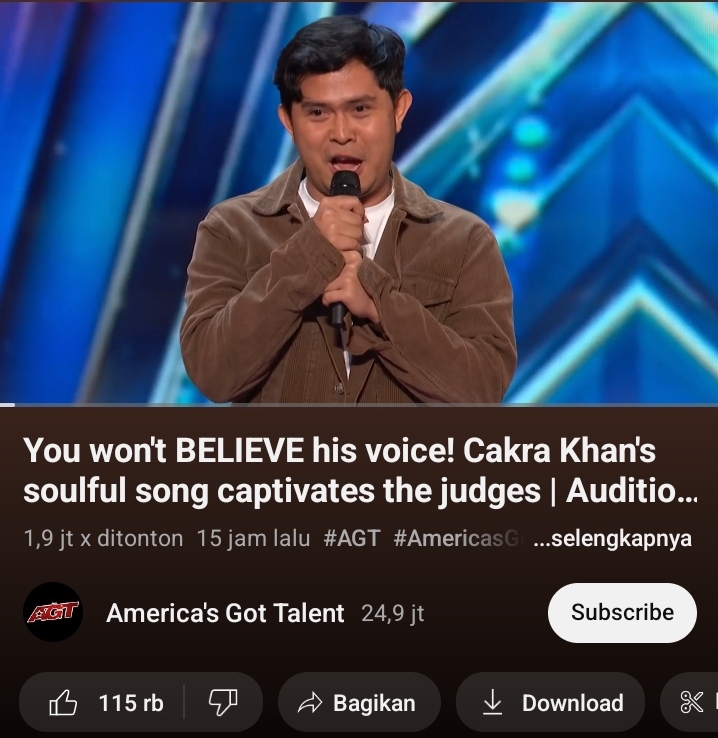The width and height of the screenshot is (718, 738).
Task: Open the AGT channel avatar
Action: tap(53, 612)
